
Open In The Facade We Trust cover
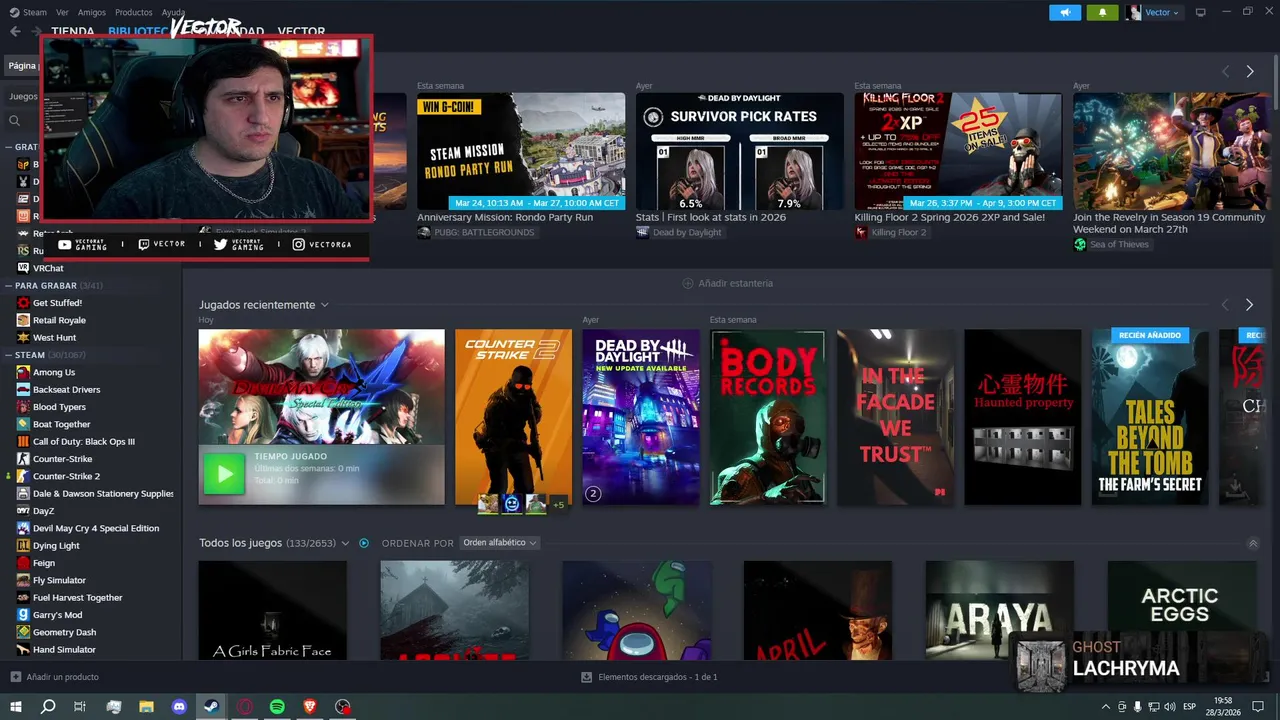896,417
